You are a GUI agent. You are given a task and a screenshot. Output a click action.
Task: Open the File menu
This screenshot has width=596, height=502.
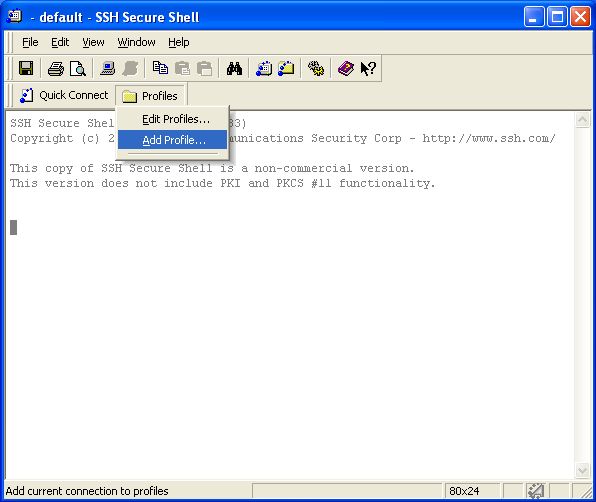click(30, 42)
